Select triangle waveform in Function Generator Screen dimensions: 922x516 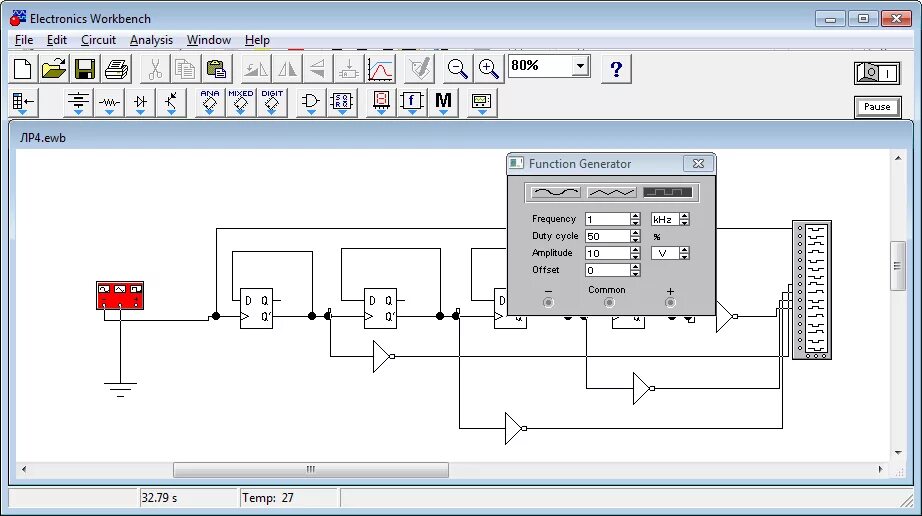pyautogui.click(x=612, y=192)
